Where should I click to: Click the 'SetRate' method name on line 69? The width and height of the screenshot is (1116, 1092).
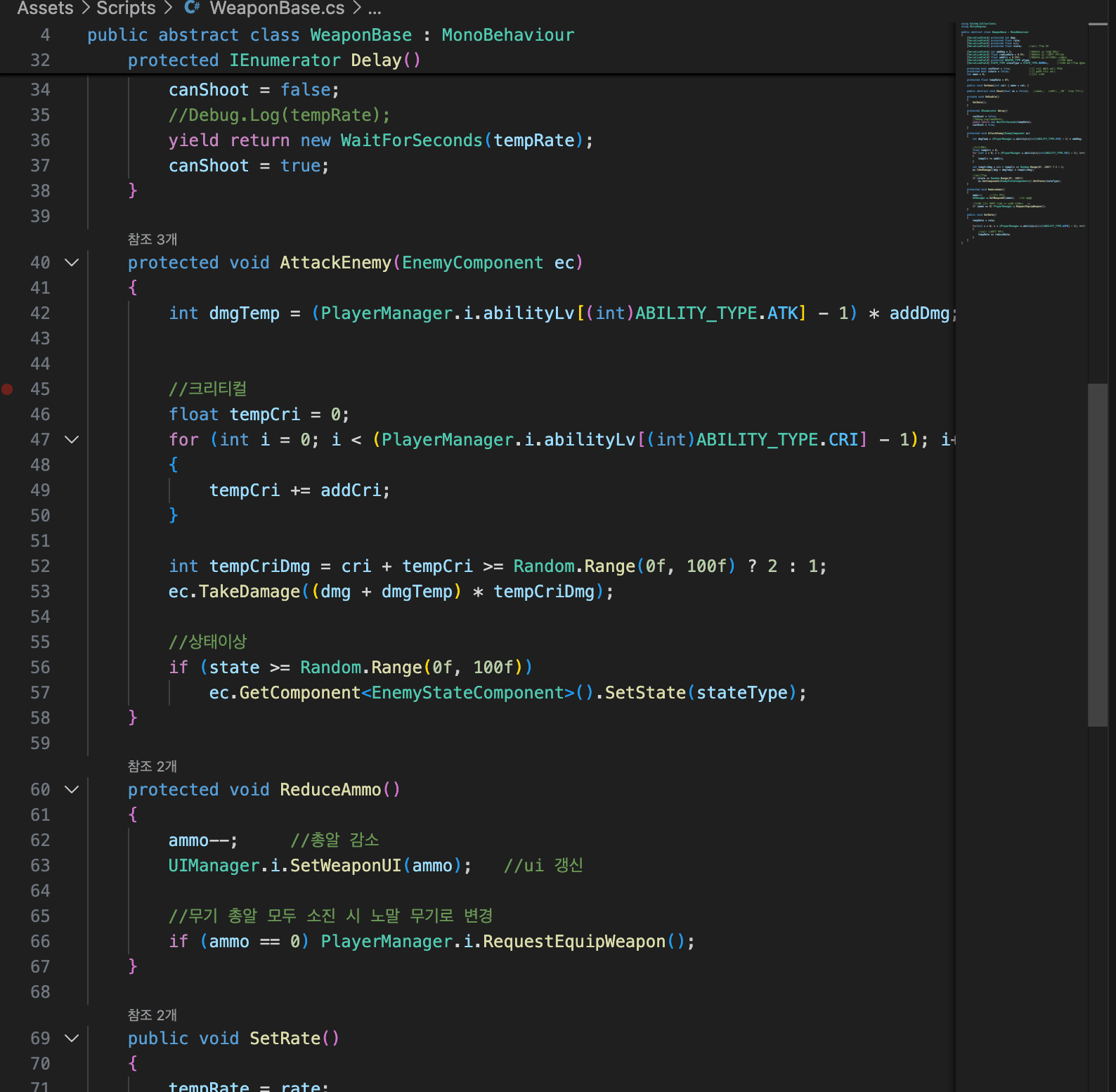click(x=285, y=1038)
